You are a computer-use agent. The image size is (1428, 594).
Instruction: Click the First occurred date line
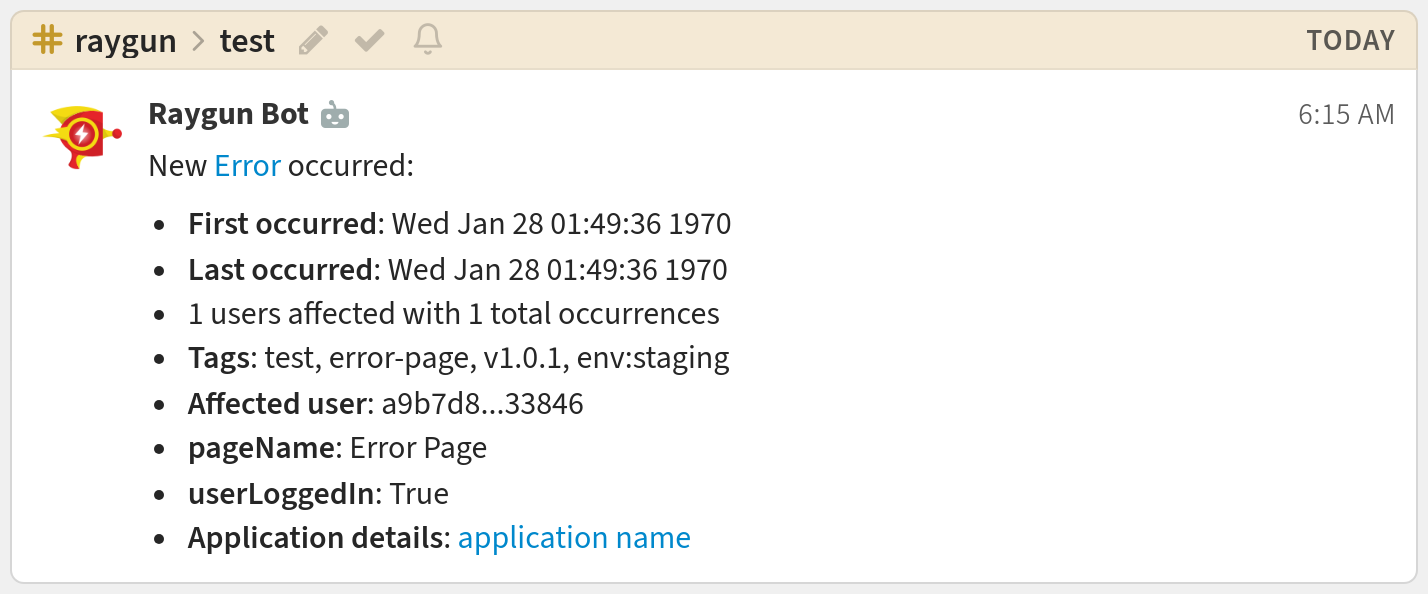[459, 224]
